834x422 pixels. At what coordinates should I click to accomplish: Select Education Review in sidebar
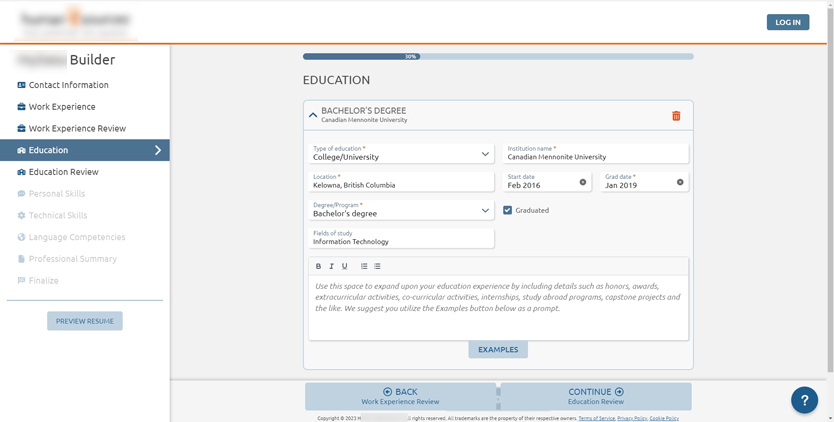(x=63, y=172)
